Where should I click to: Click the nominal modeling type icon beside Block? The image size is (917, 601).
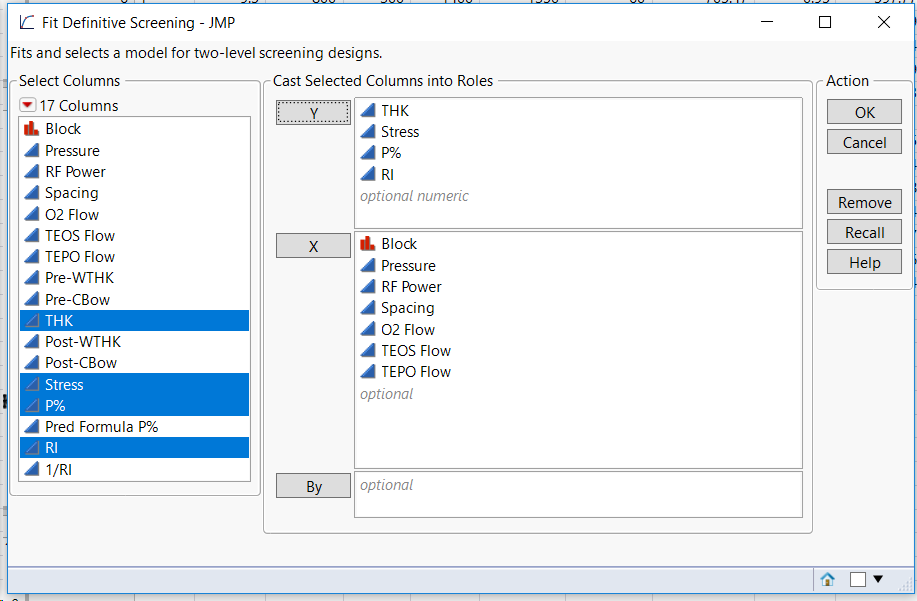33,128
